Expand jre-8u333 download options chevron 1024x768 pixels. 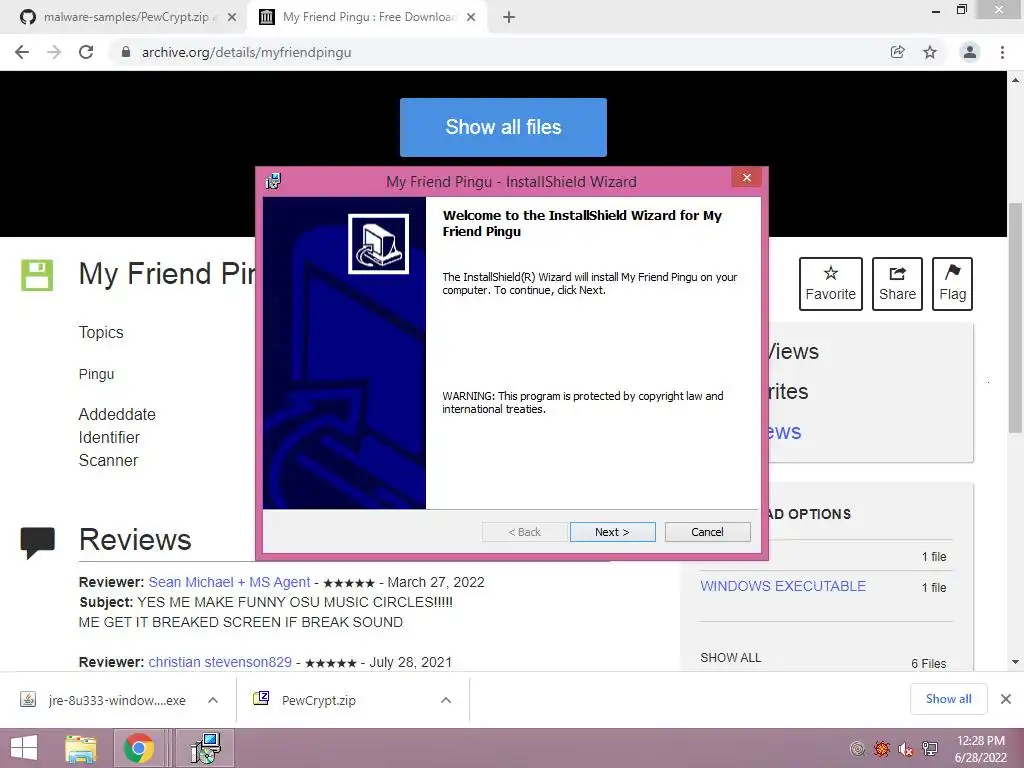213,700
